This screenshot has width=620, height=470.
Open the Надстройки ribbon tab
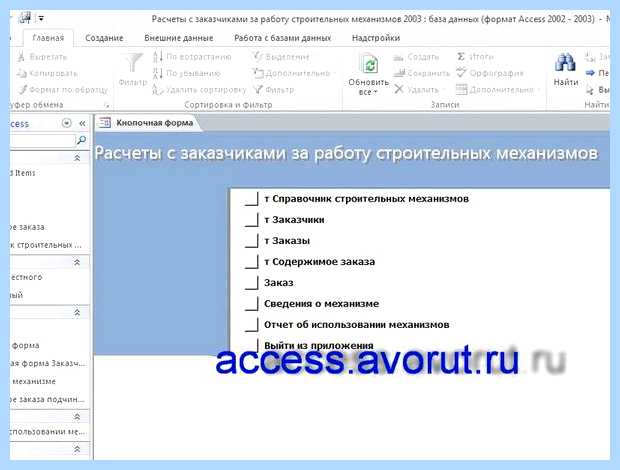pos(376,38)
